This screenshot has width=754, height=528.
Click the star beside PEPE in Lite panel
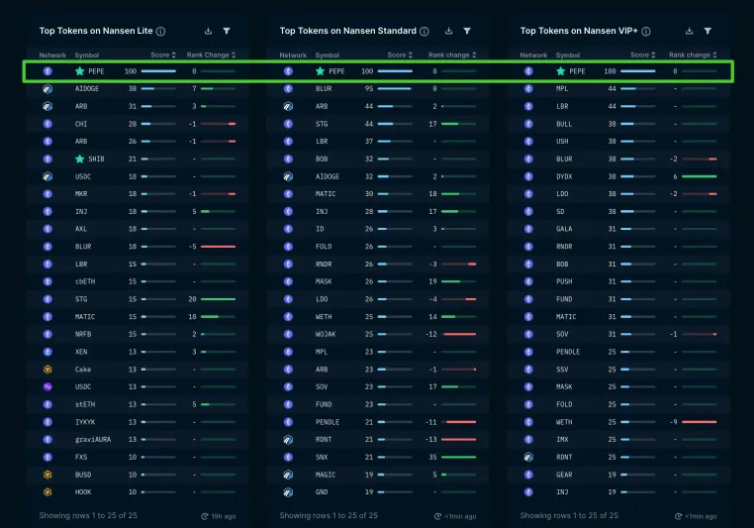tap(80, 71)
